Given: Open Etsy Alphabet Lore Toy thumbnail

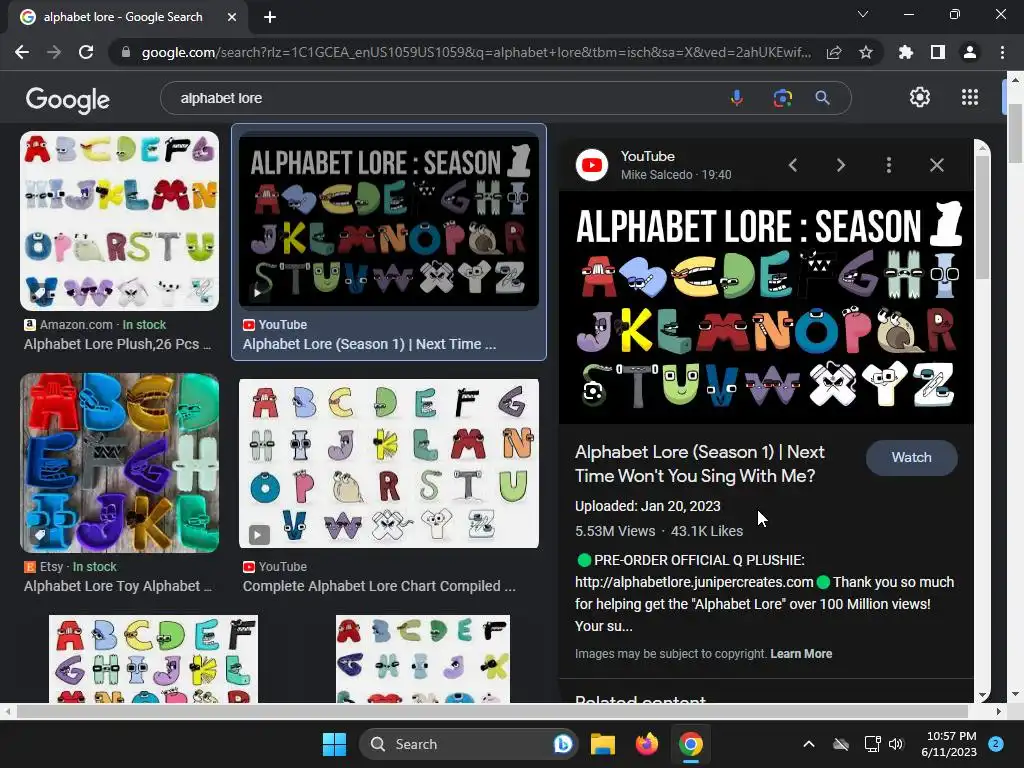Looking at the screenshot, I should coord(120,463).
